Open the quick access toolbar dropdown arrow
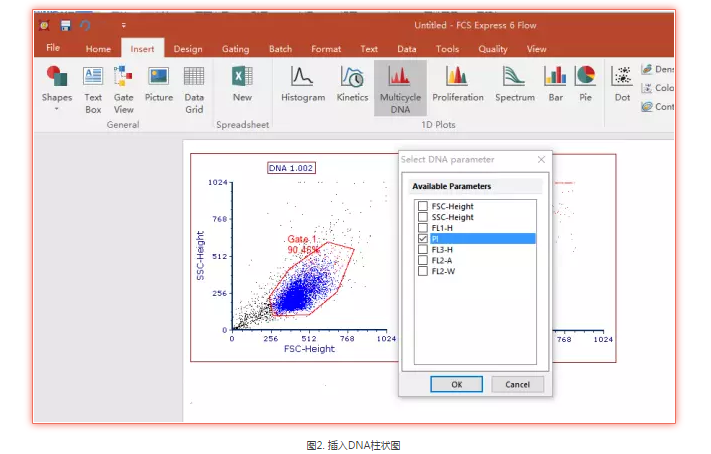This screenshot has height=454, width=711. tap(124, 25)
